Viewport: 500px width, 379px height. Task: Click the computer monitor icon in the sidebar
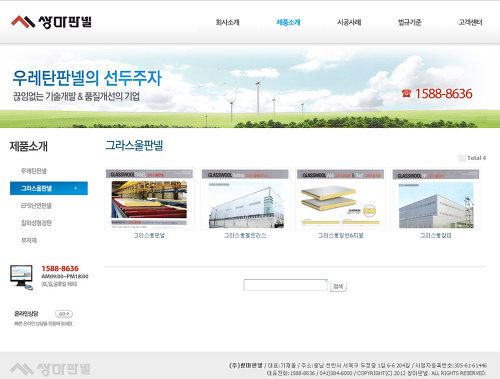(x=22, y=277)
